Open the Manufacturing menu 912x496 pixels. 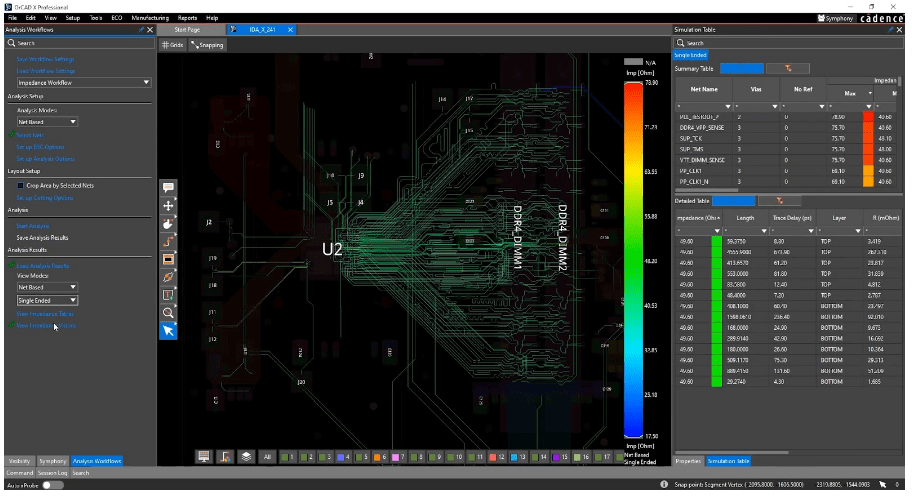point(150,18)
